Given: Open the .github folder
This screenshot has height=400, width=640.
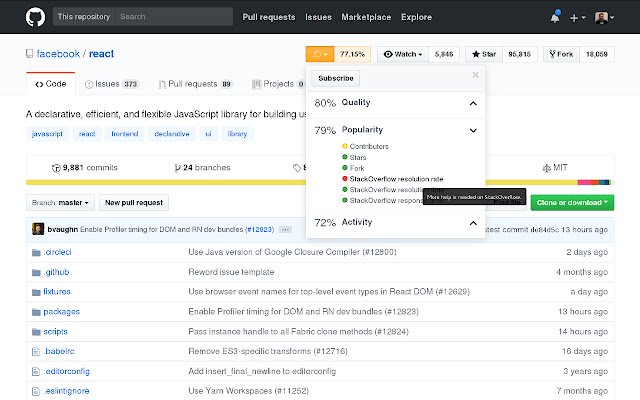Looking at the screenshot, I should tap(56, 272).
